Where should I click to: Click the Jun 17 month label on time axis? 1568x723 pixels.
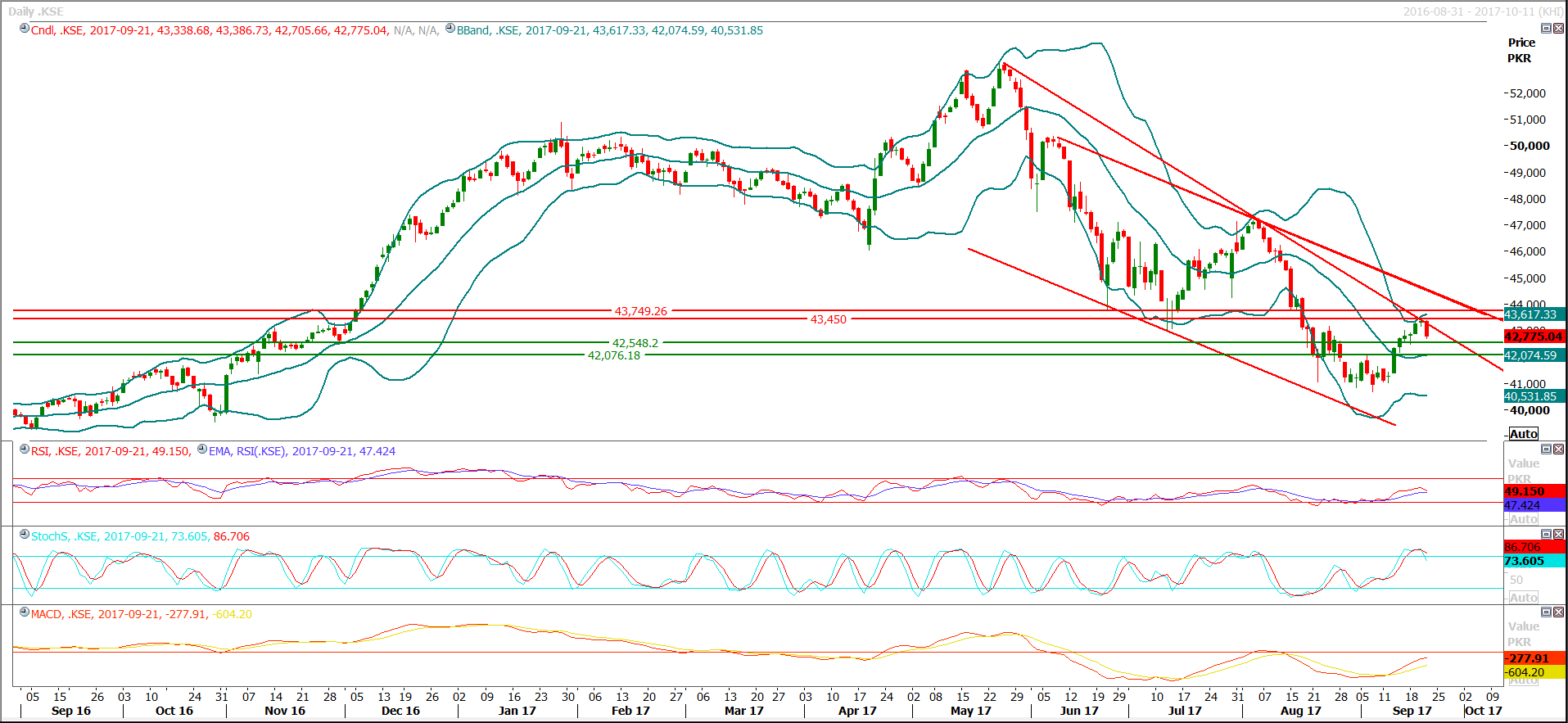[x=1079, y=711]
